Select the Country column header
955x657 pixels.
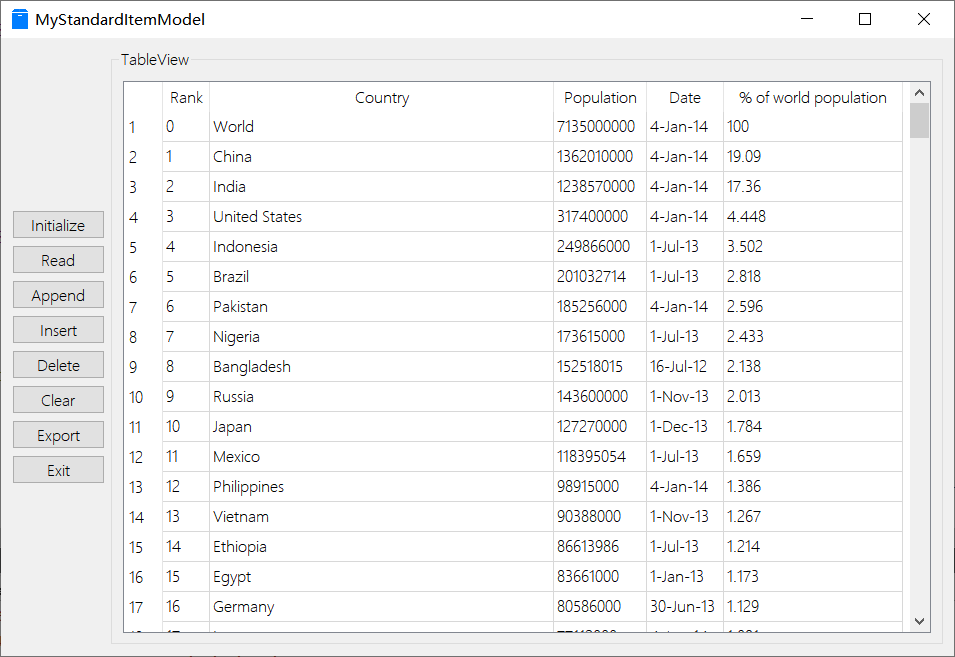(381, 97)
